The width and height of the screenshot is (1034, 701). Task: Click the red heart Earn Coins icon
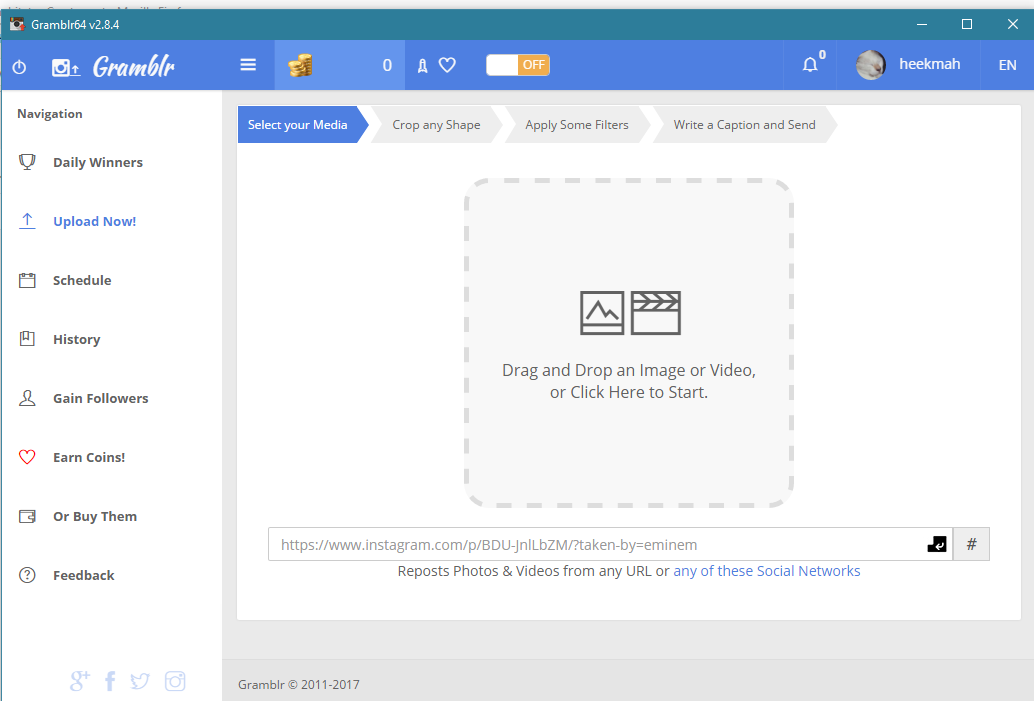[27, 457]
